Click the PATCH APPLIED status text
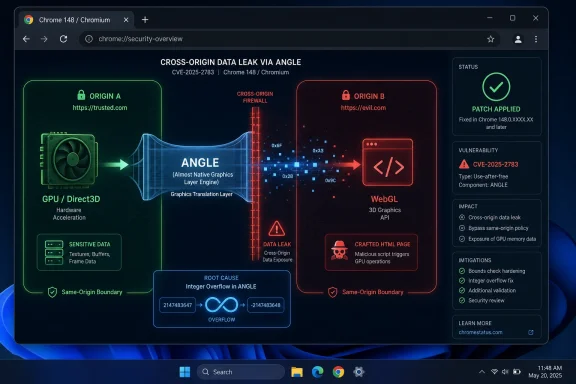Screen dimensions: 576x384 [496, 109]
